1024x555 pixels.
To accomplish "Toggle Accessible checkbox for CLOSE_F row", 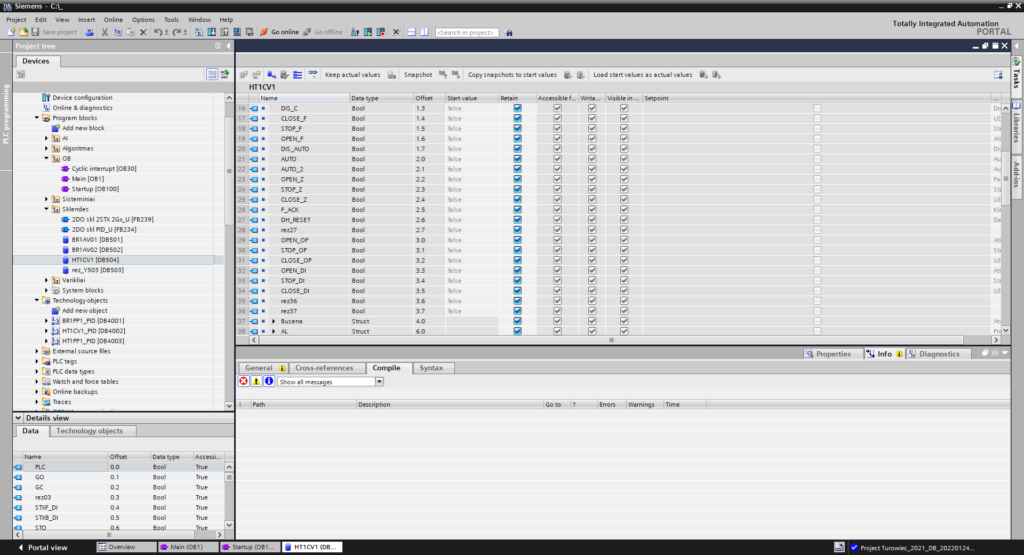I will point(557,118).
